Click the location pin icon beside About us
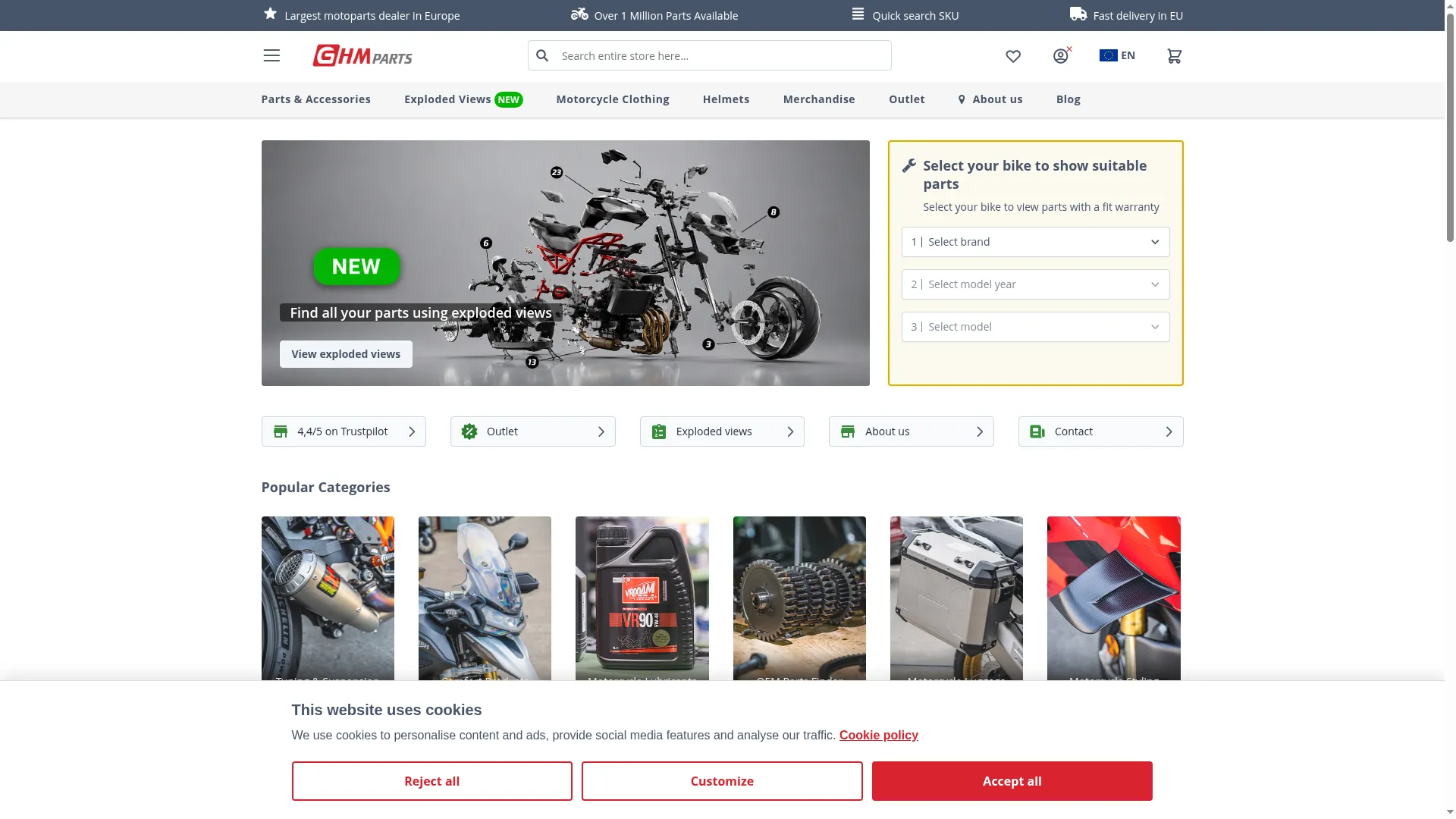The image size is (1456, 819). point(962,99)
